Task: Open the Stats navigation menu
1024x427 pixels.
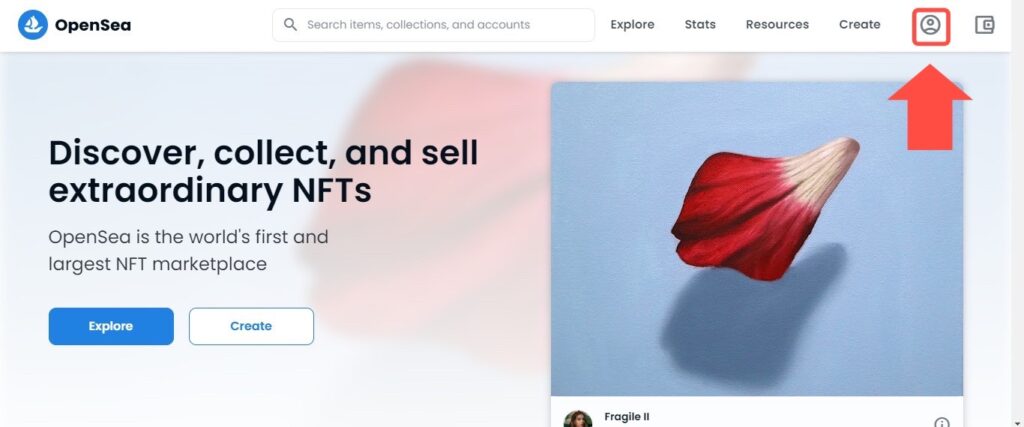Action: pos(700,25)
